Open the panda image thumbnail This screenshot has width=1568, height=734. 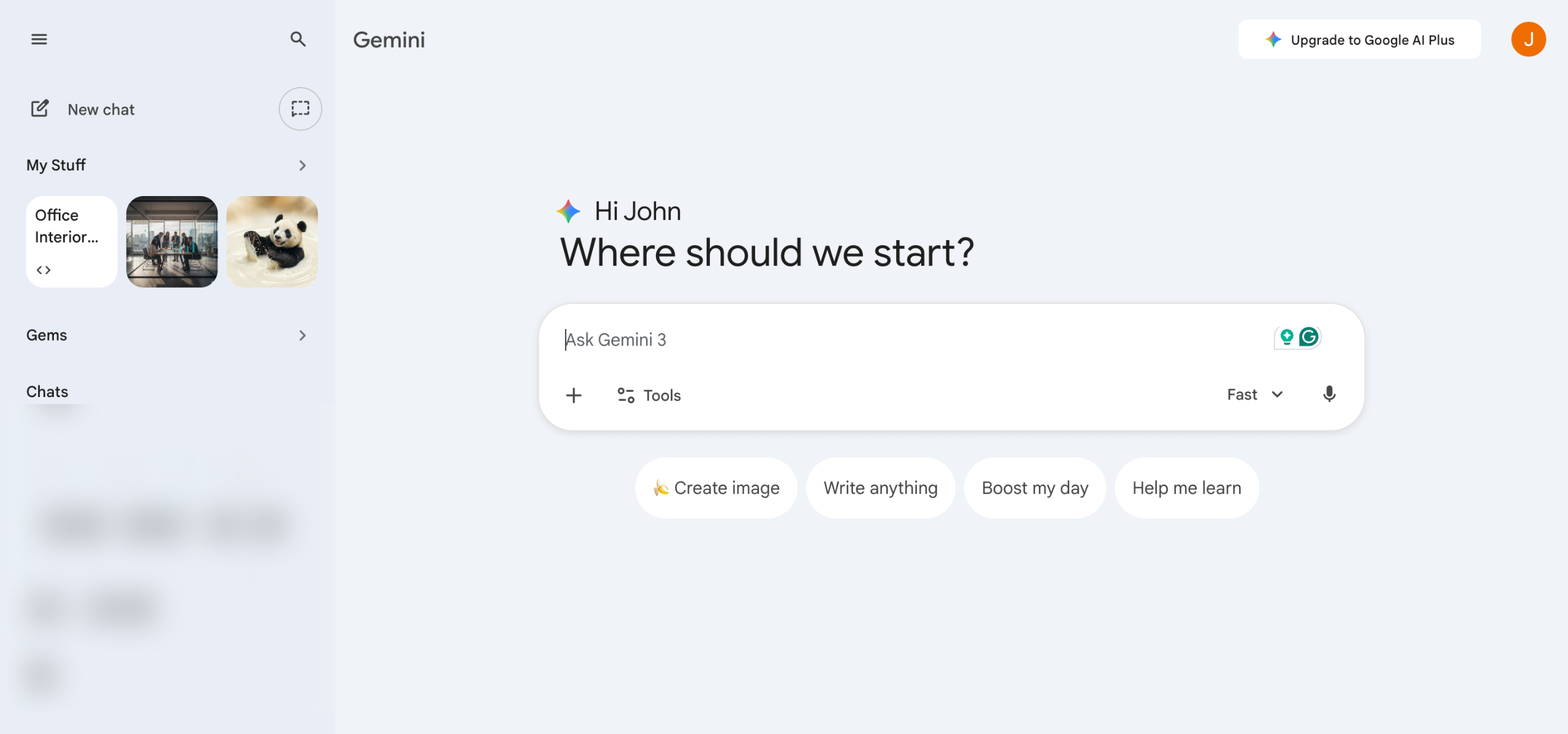272,241
